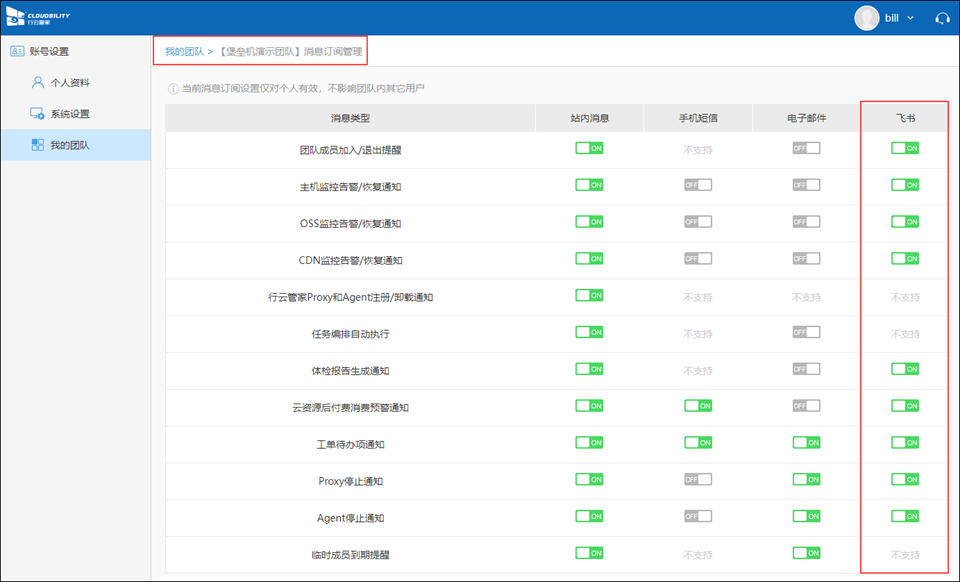960x582 pixels.
Task: Click the info icon beside subscription notice
Action: click(x=173, y=89)
